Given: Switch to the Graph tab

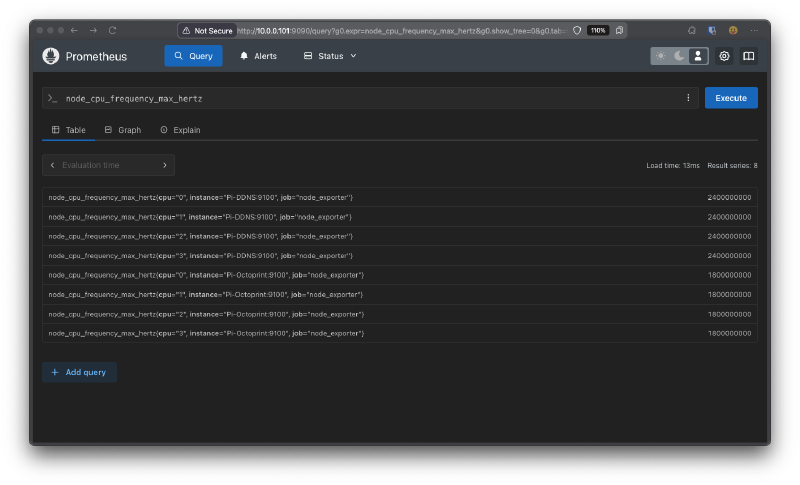Looking at the screenshot, I should coord(123,130).
